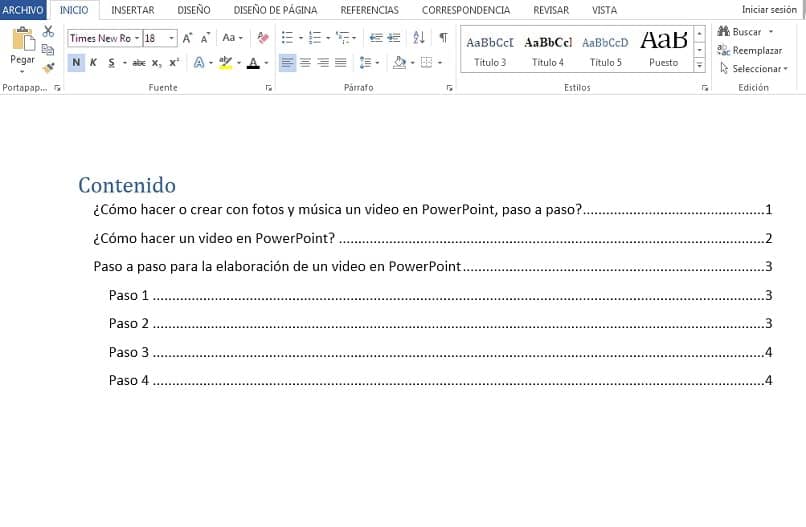Open underline style dropdown arrow
The width and height of the screenshot is (806, 527).
click(x=124, y=63)
